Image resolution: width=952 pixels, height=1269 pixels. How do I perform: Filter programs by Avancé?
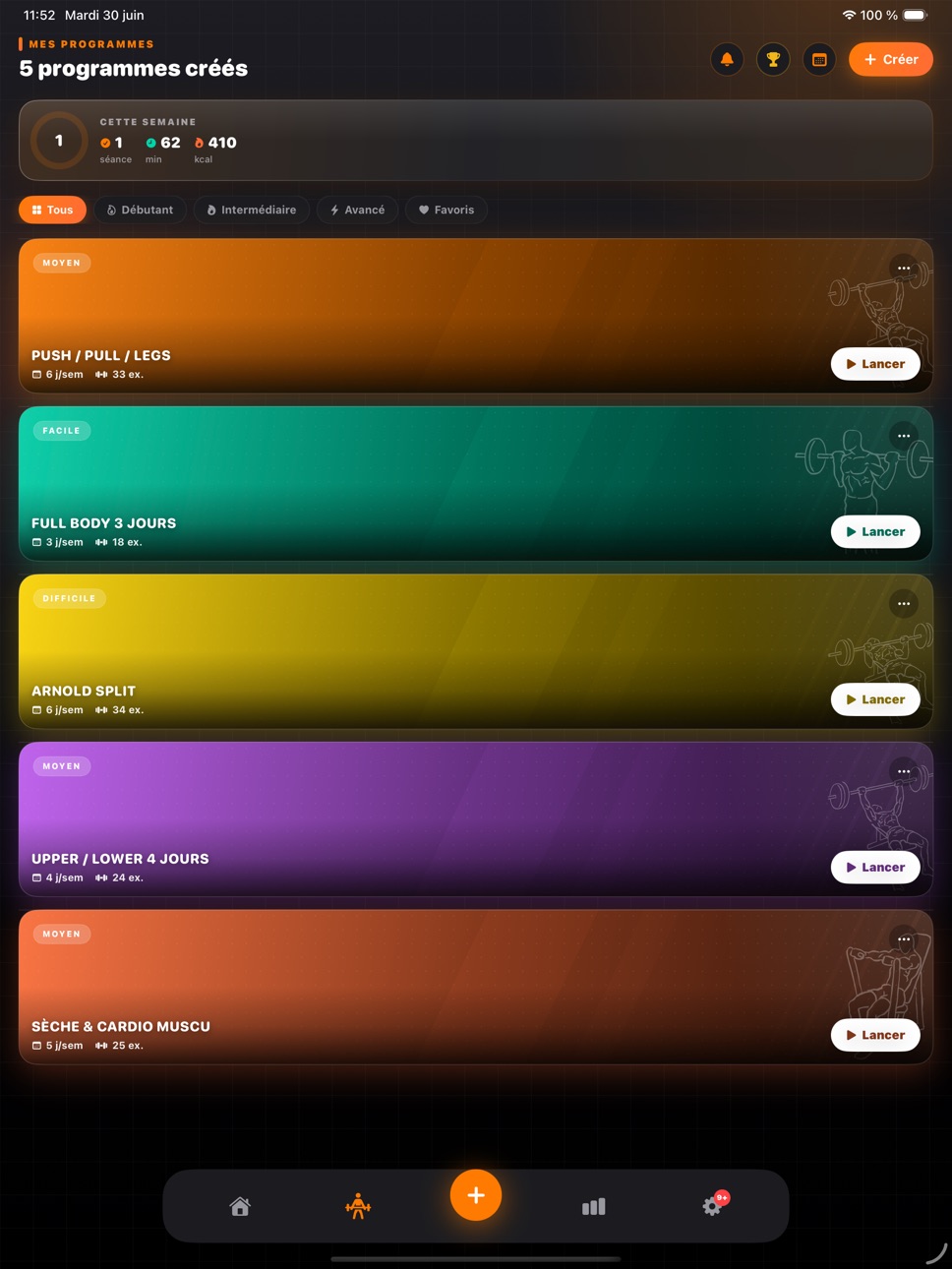[x=358, y=210]
